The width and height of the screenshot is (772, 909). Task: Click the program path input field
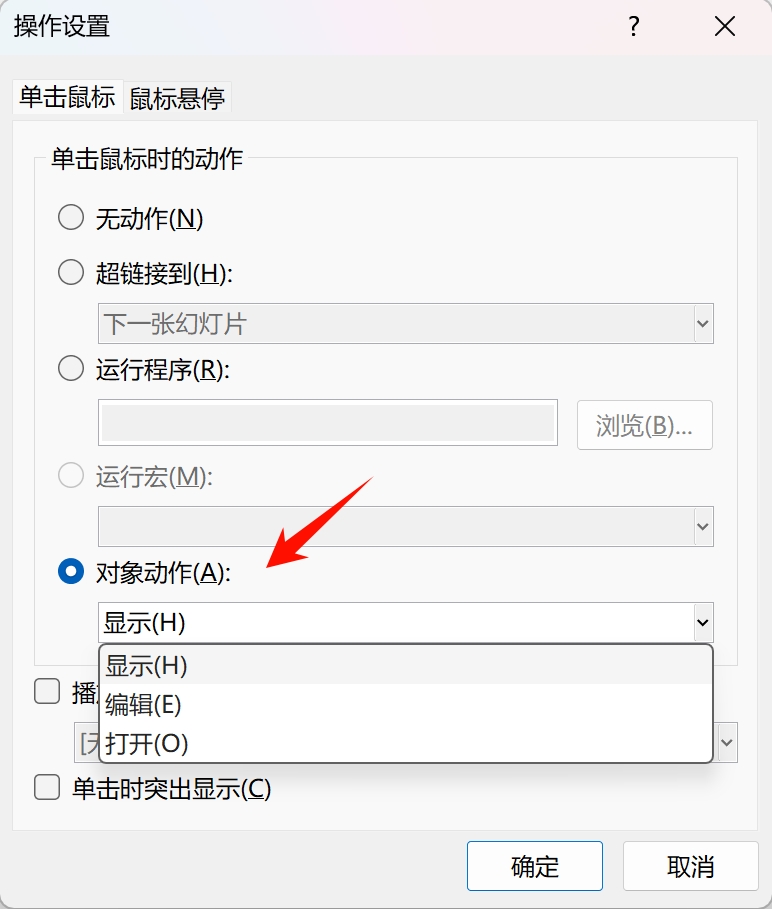pyautogui.click(x=327, y=422)
